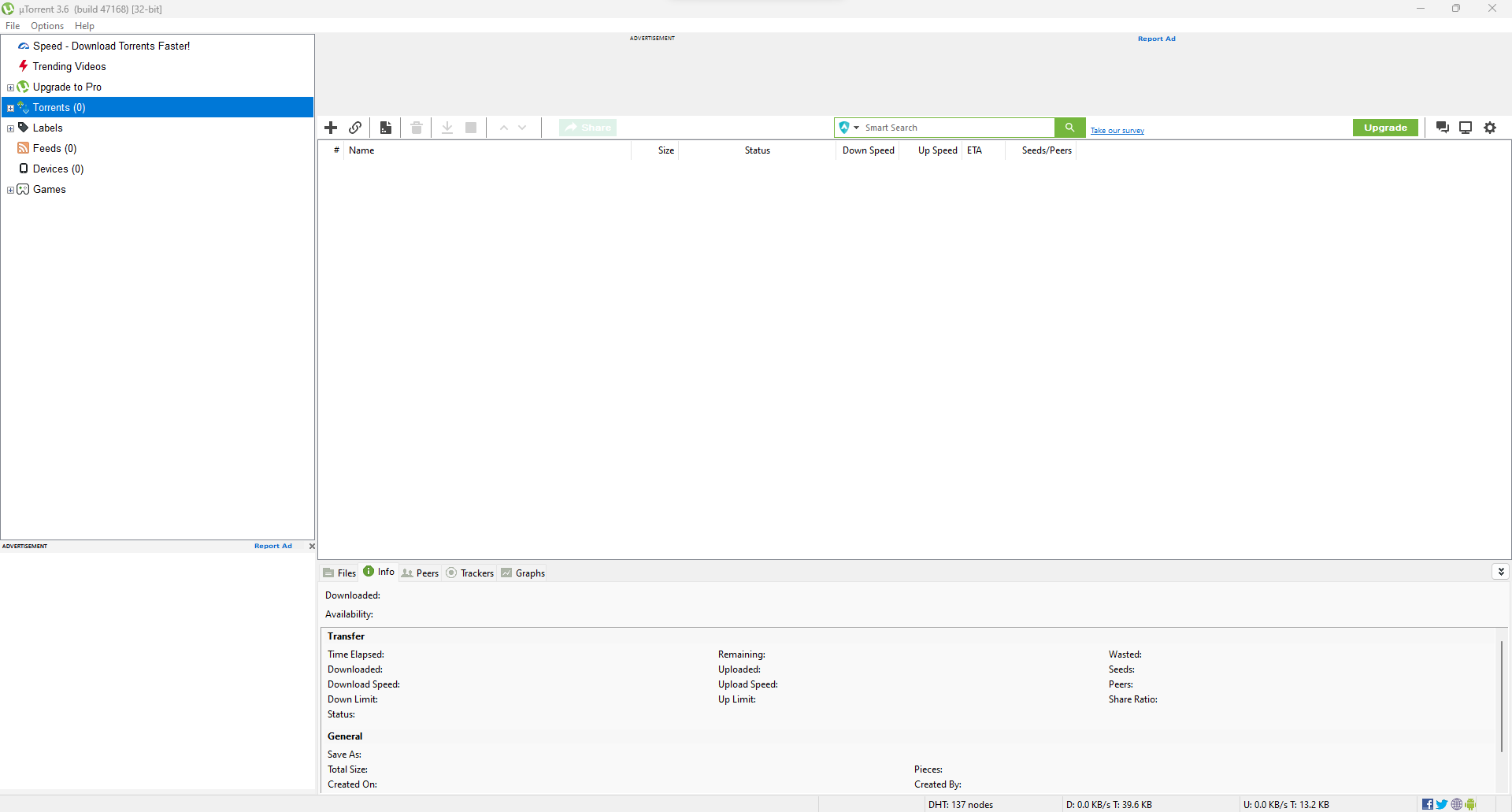Viewport: 1512px width, 812px height.
Task: Open the chat bubbles icon in toolbar
Action: click(x=1443, y=128)
